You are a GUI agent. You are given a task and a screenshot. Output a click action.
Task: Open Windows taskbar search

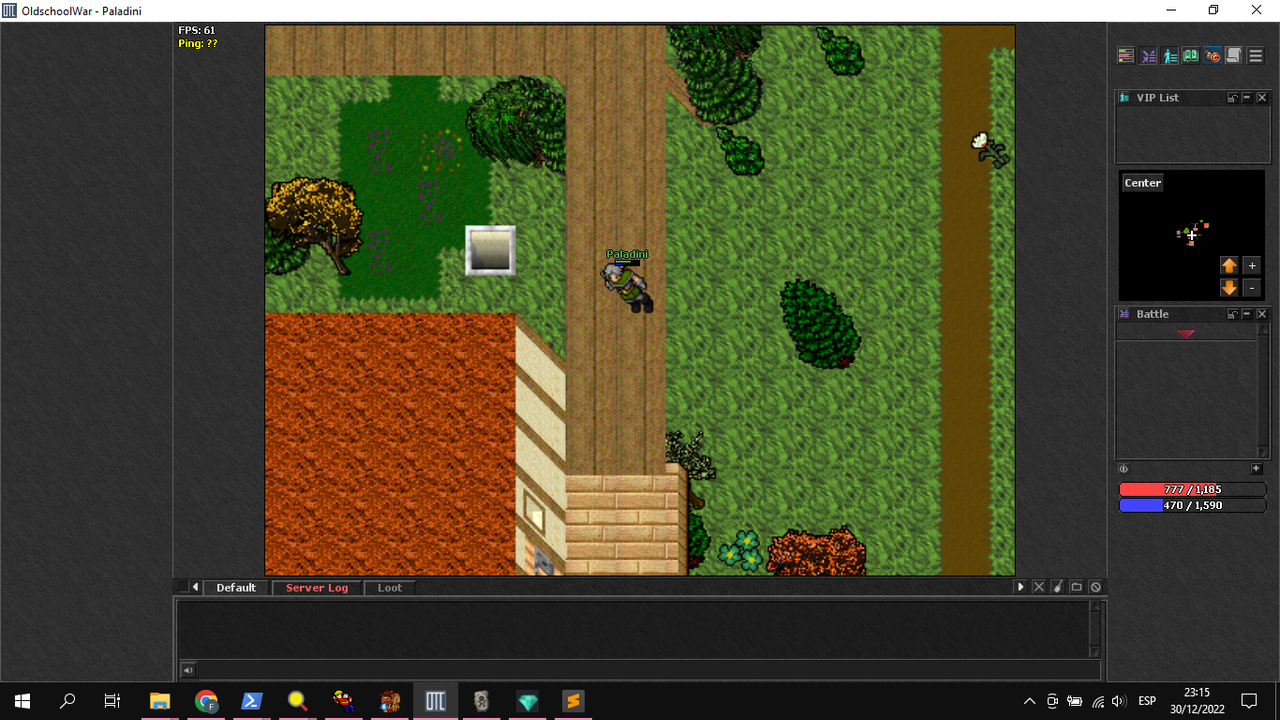coord(68,701)
